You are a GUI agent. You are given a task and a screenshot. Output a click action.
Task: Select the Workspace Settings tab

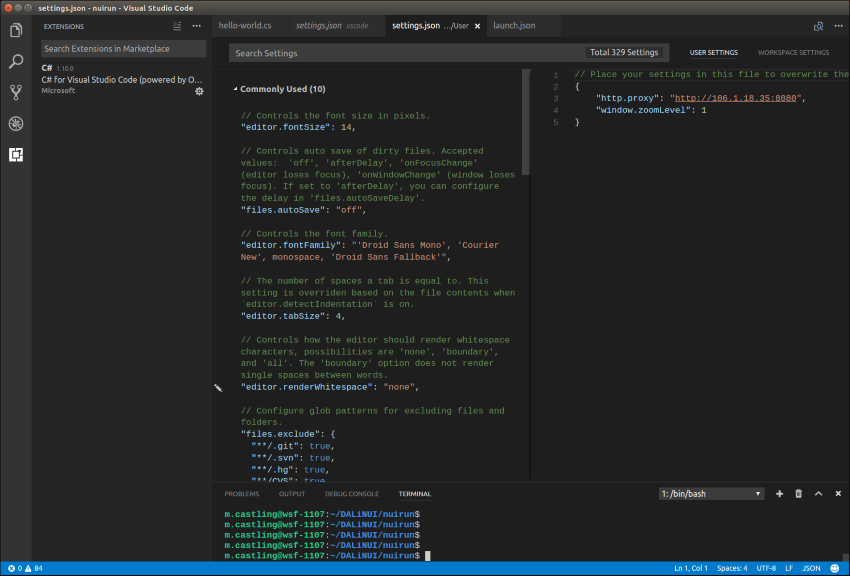click(x=792, y=53)
